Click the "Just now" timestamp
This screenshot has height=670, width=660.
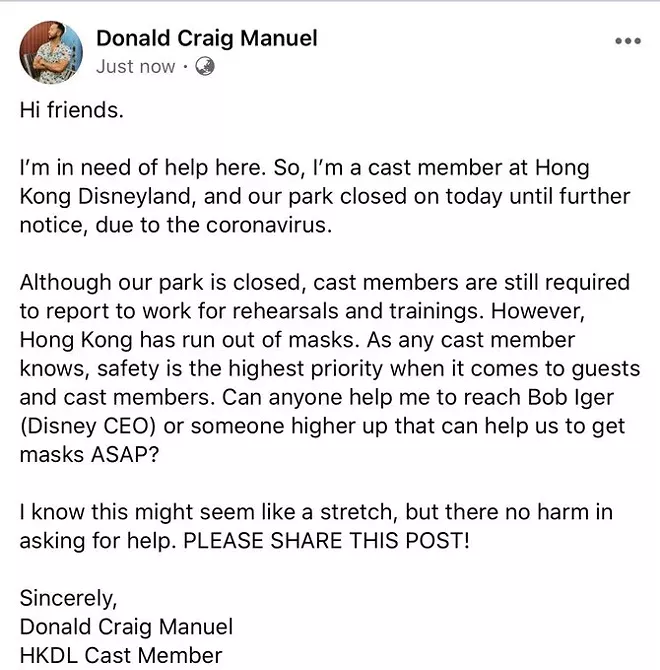click(135, 67)
